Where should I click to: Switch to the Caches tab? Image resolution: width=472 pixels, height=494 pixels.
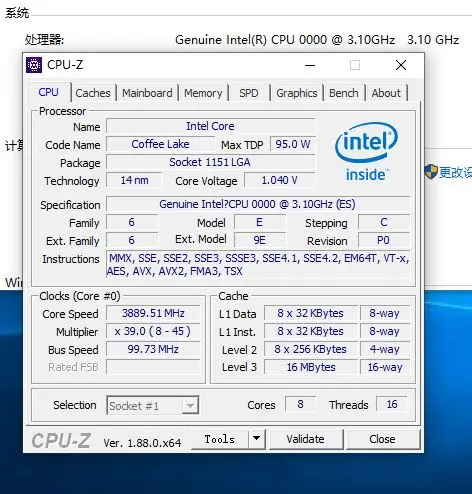click(93, 93)
